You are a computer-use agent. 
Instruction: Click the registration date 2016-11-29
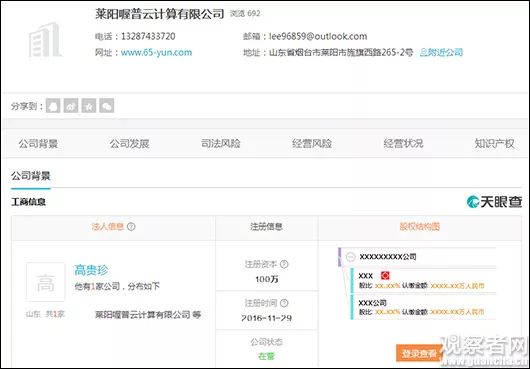tap(267, 318)
